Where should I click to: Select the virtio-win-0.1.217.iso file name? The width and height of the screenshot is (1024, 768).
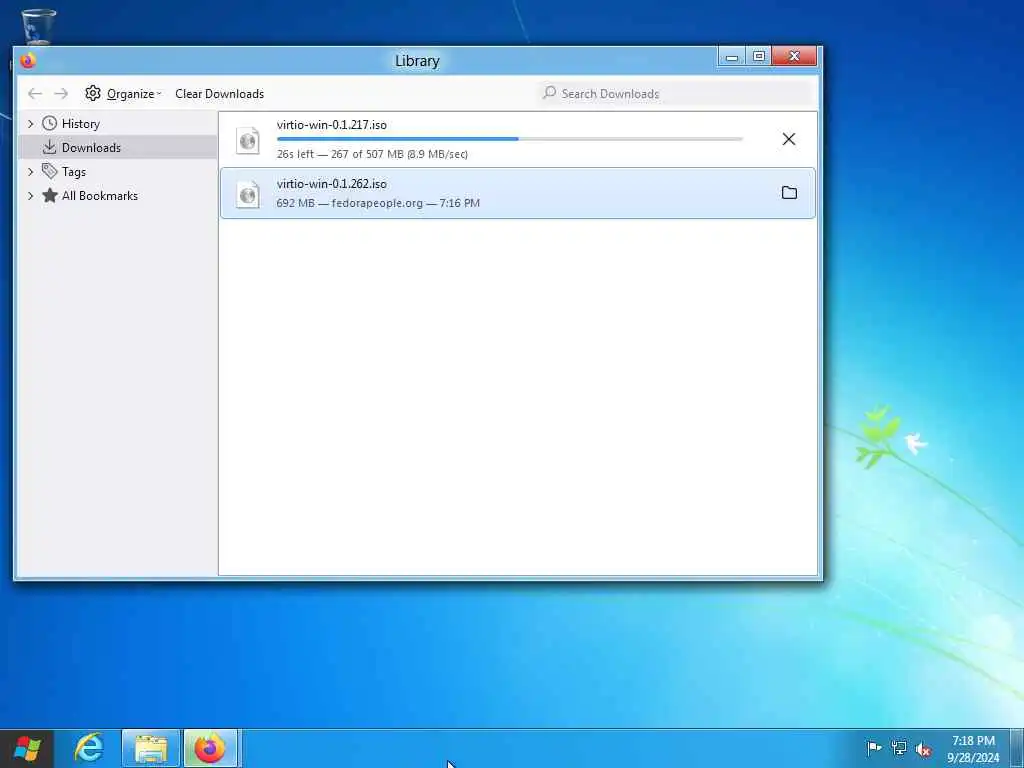(x=332, y=125)
